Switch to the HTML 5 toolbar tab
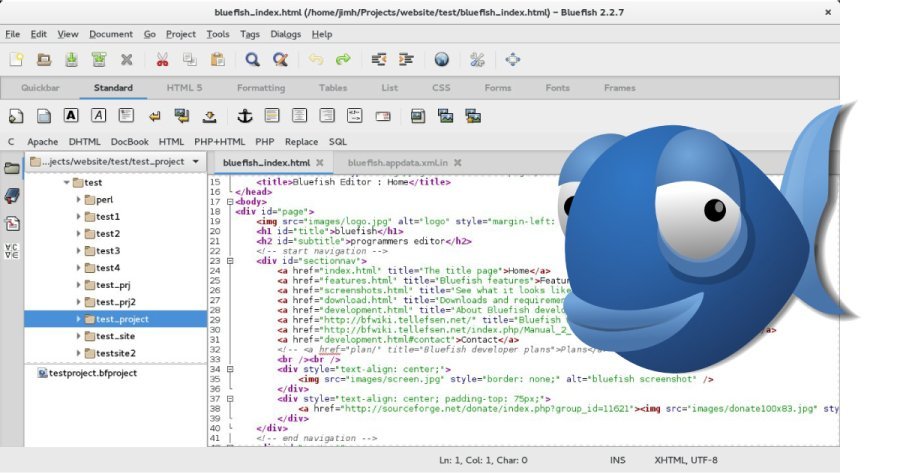The width and height of the screenshot is (900, 473). point(184,88)
